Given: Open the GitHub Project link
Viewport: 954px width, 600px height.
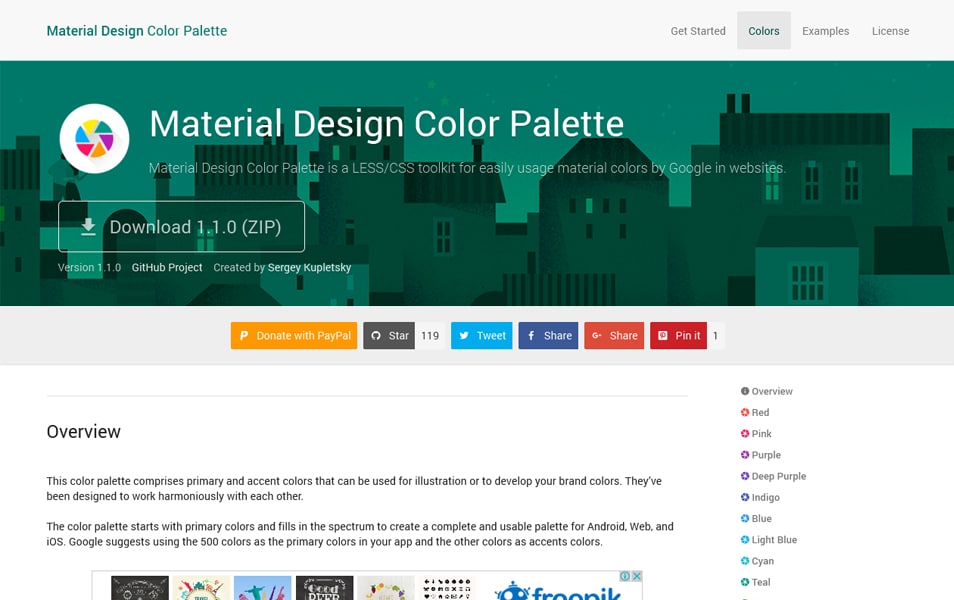Looking at the screenshot, I should click(x=166, y=267).
